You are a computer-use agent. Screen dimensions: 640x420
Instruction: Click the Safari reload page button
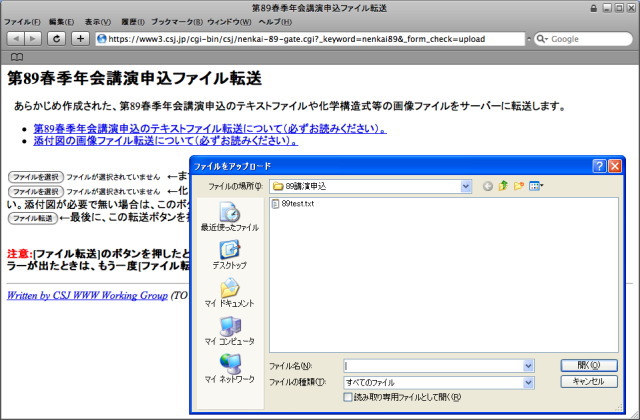point(56,38)
